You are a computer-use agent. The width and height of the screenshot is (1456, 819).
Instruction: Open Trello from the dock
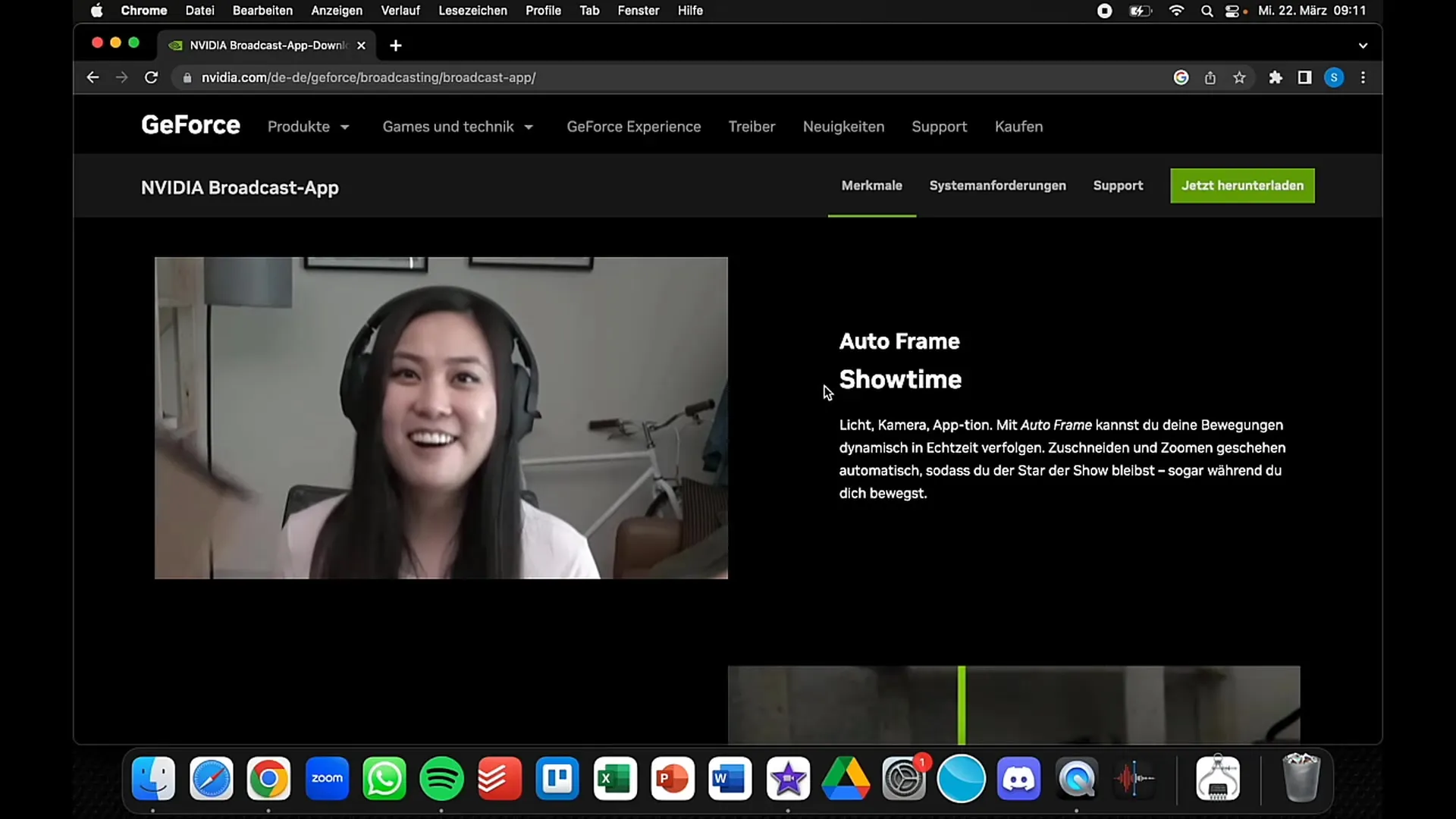point(557,778)
